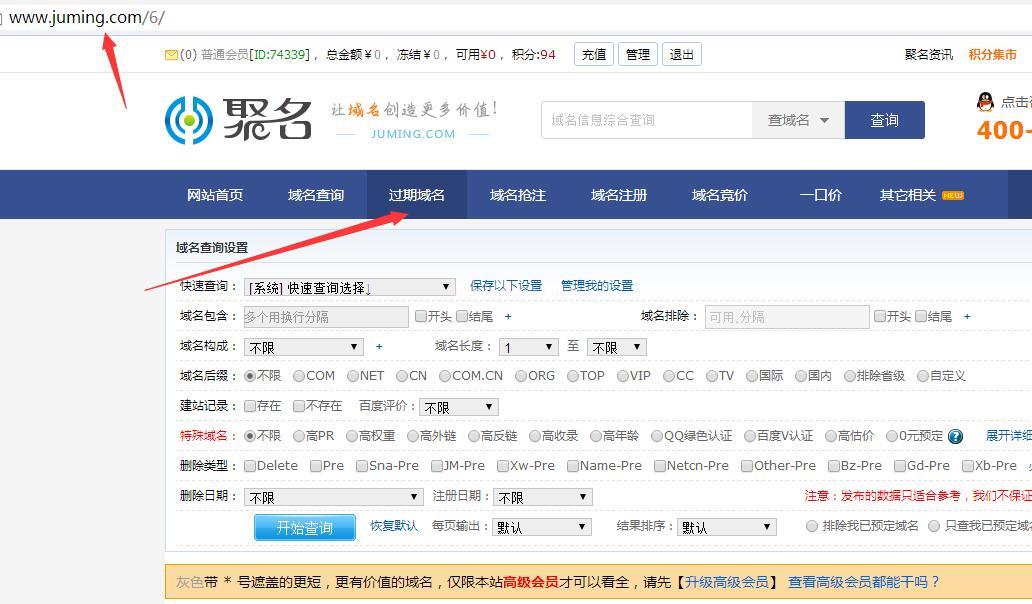Open the envelope messages icon
The height and width of the screenshot is (604, 1032).
(x=171, y=55)
